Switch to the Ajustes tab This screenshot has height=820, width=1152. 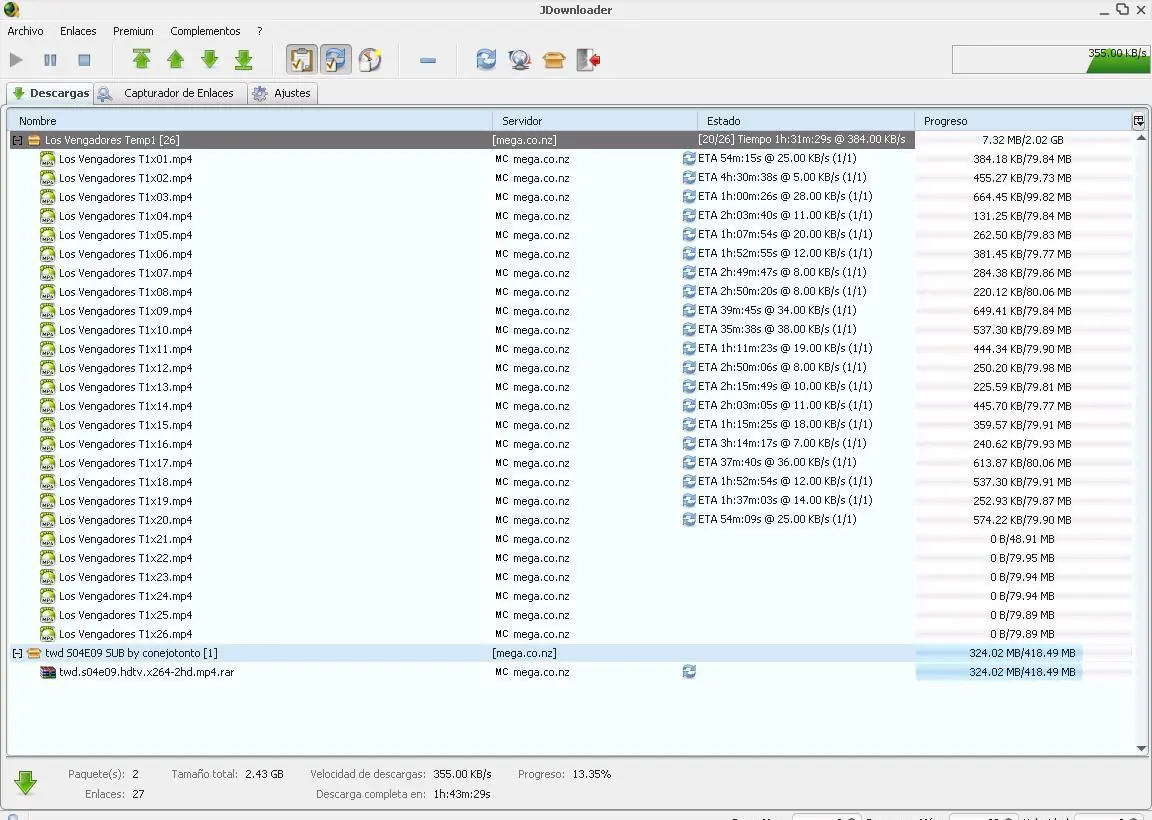coord(282,93)
